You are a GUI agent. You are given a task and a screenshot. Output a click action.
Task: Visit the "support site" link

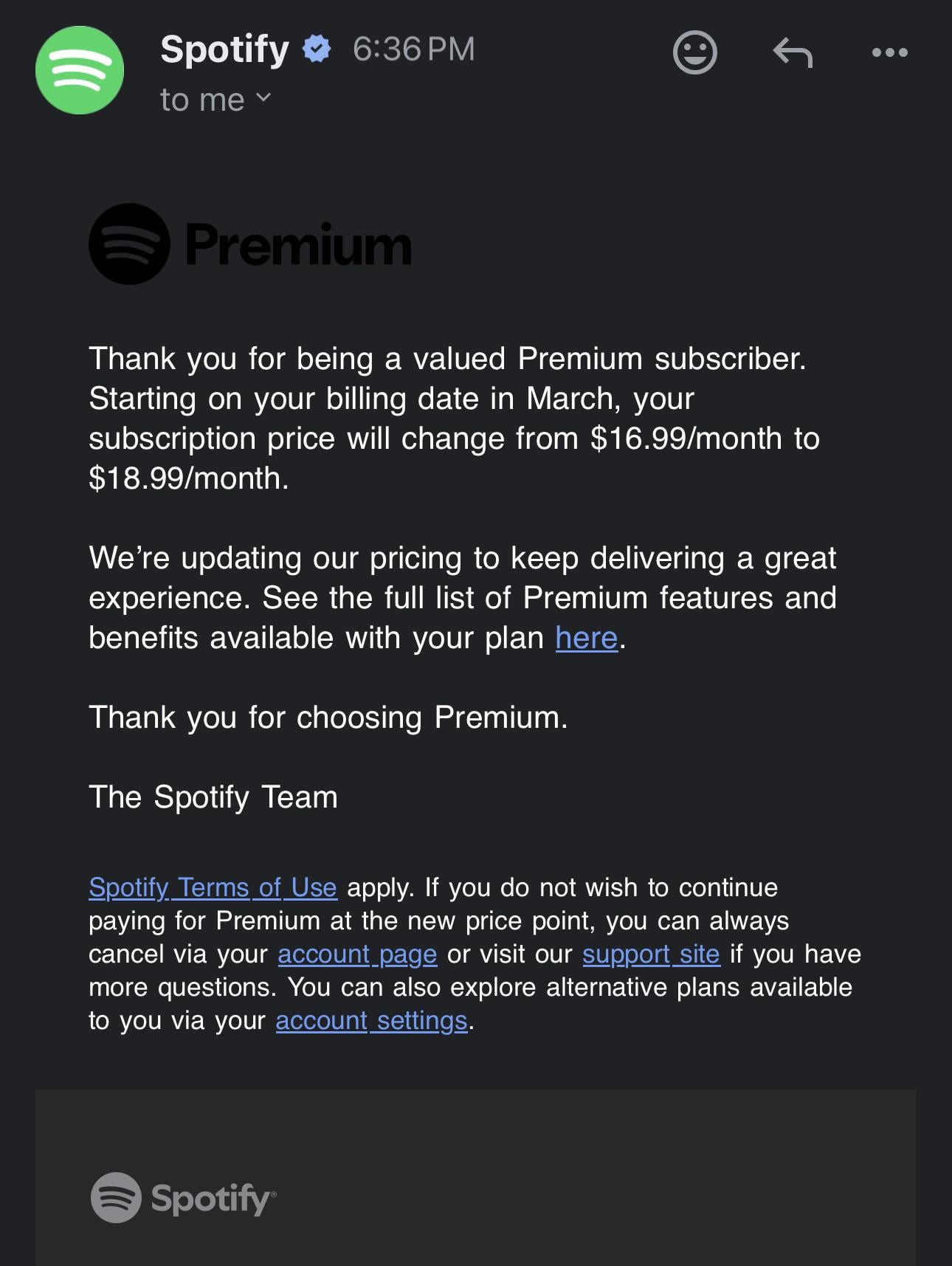[x=650, y=954]
